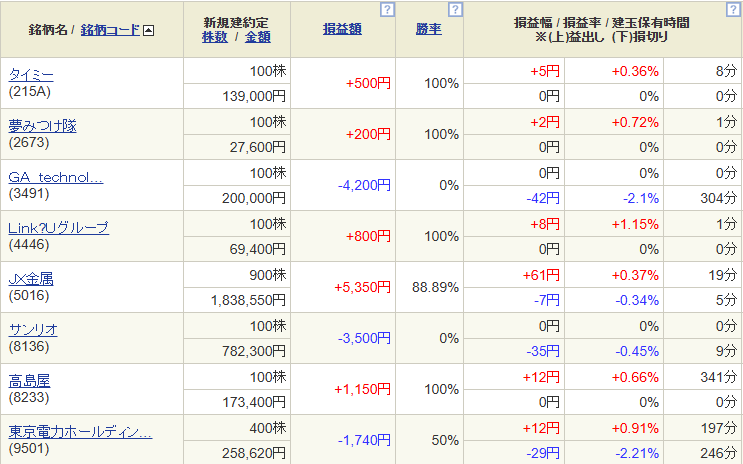Open the サンリオ stock link
The image size is (743, 464).
(x=31, y=330)
